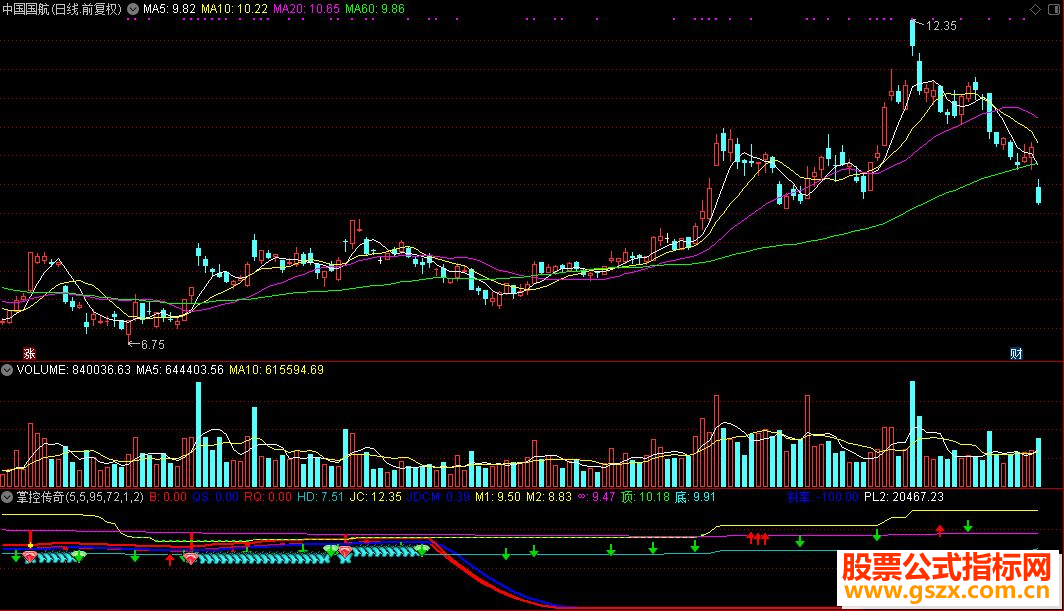Click the VOLUME: 840036.63 label
This screenshot has width=1064, height=611.
(73, 370)
